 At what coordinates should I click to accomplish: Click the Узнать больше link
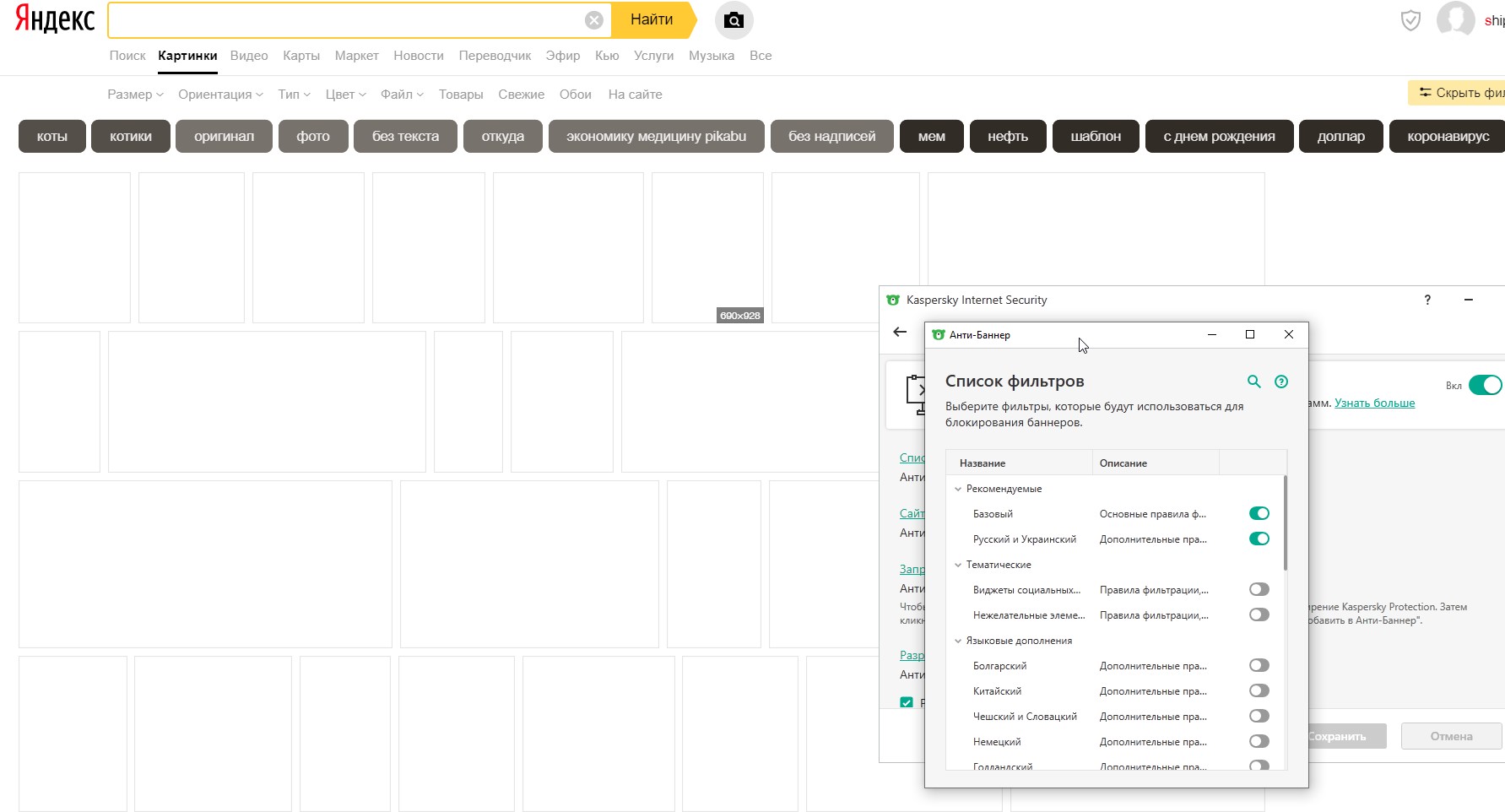click(x=1374, y=403)
